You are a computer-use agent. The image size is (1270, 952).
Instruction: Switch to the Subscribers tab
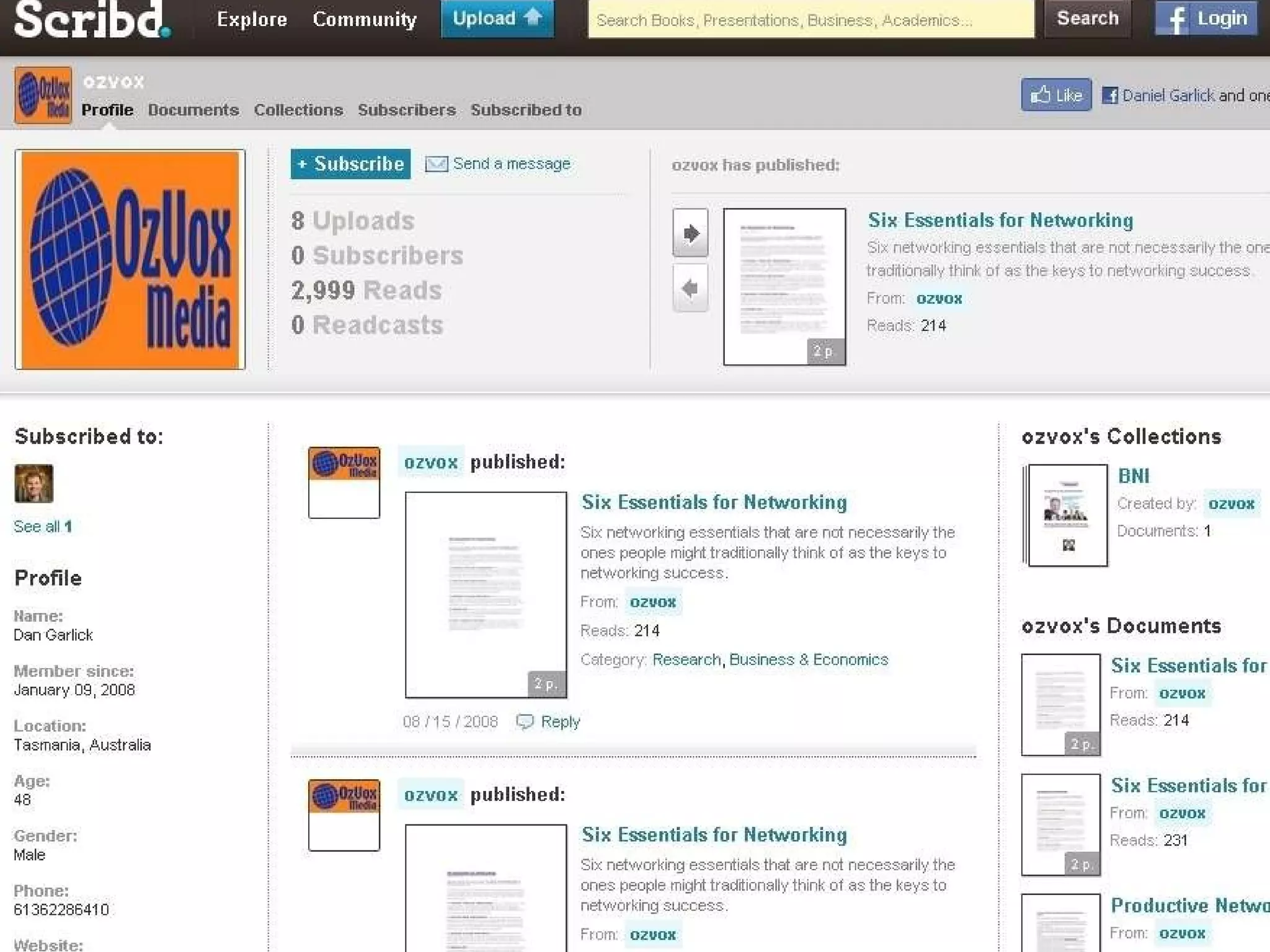point(407,110)
